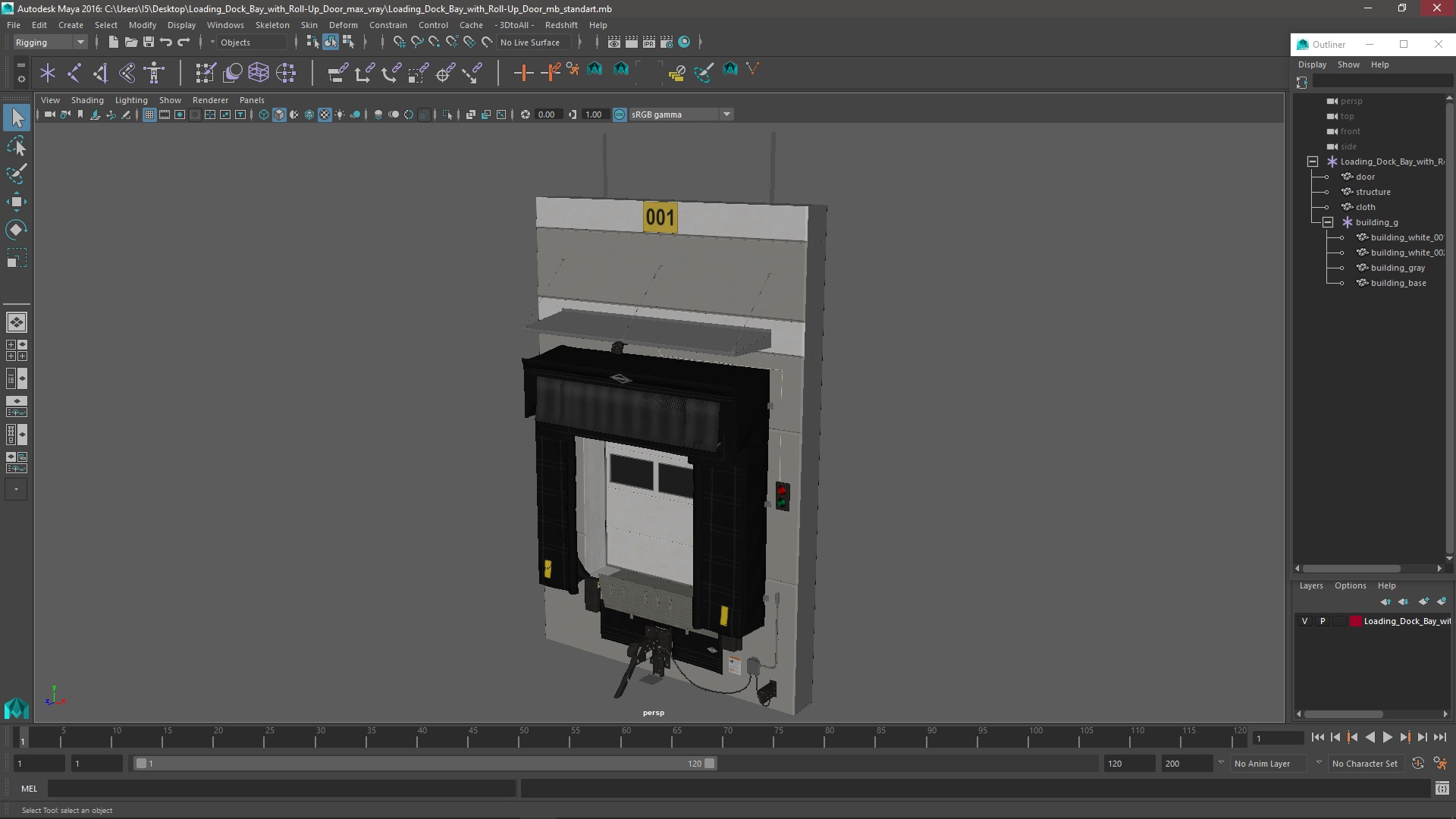Select the door node in Outliner

1365,177
